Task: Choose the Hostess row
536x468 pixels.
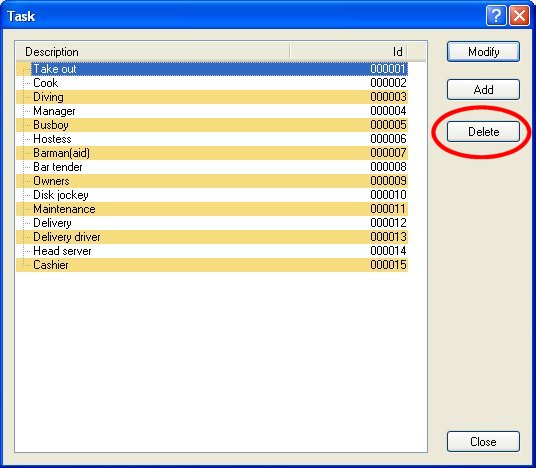Action: [212, 139]
